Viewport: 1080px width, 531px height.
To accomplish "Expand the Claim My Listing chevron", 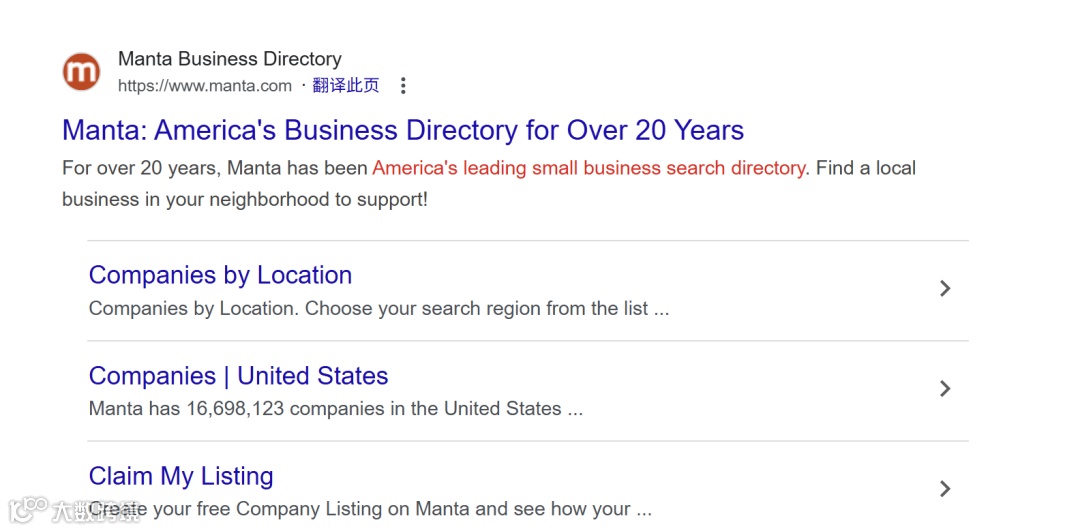I will (x=945, y=489).
